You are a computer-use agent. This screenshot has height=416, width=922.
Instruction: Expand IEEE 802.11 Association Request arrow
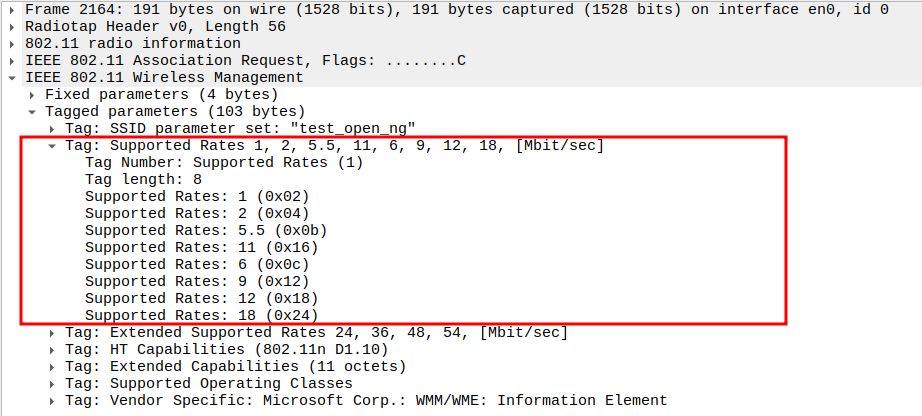coord(12,61)
